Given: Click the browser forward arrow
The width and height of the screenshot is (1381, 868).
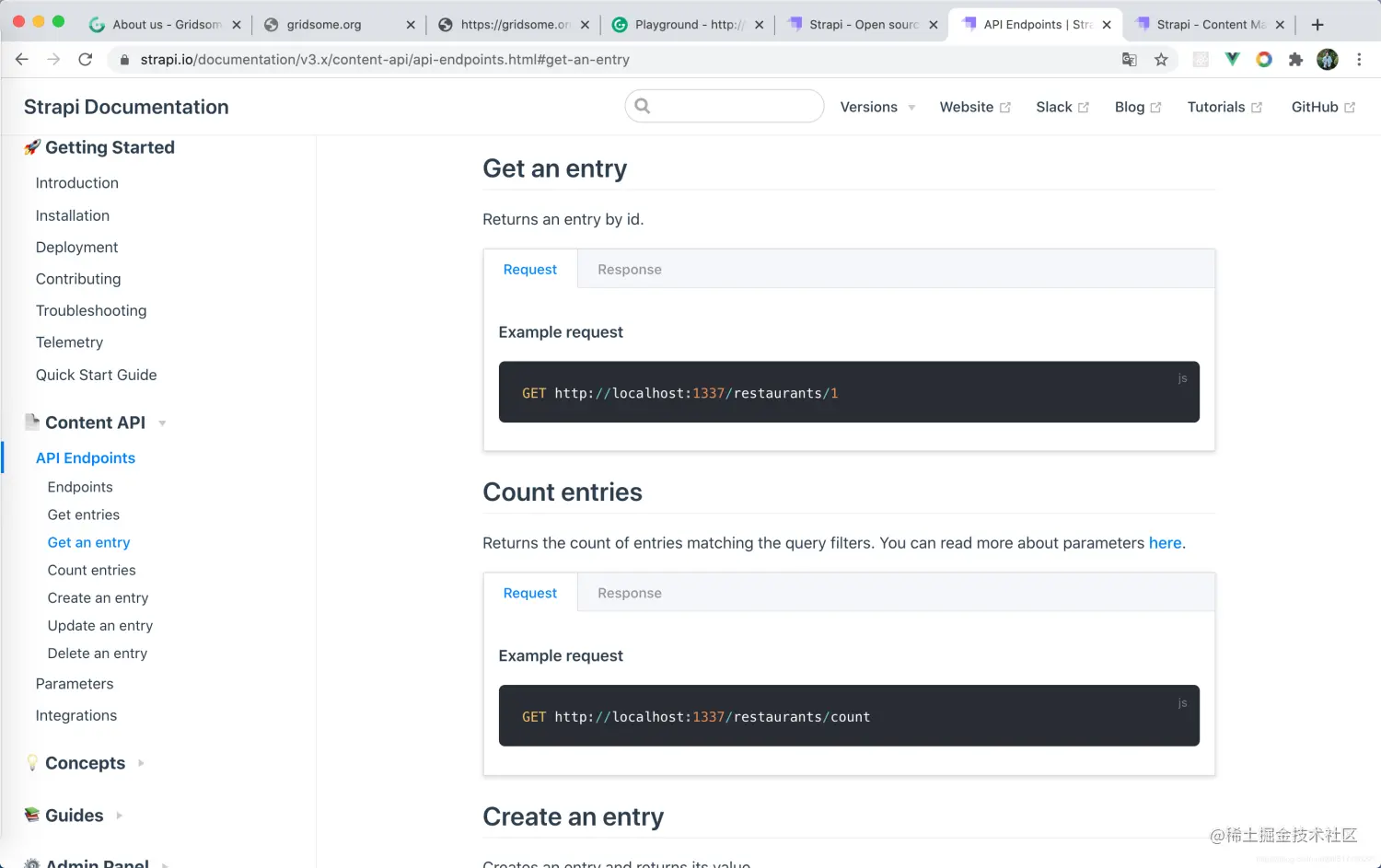Looking at the screenshot, I should 53,59.
